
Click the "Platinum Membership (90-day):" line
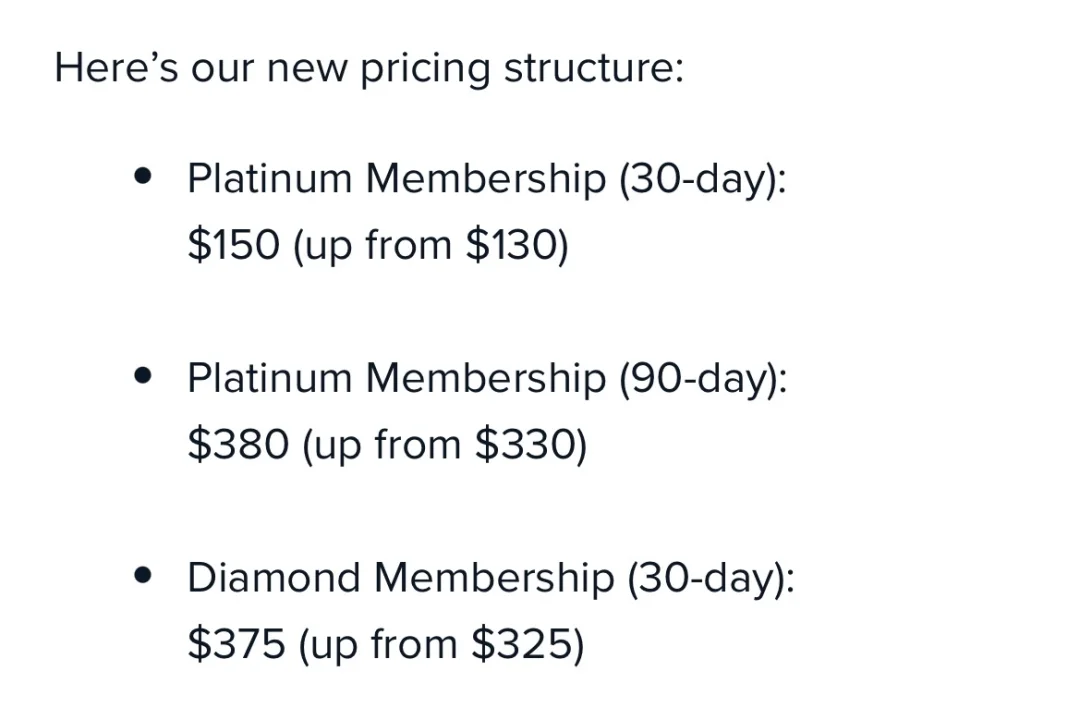point(487,379)
